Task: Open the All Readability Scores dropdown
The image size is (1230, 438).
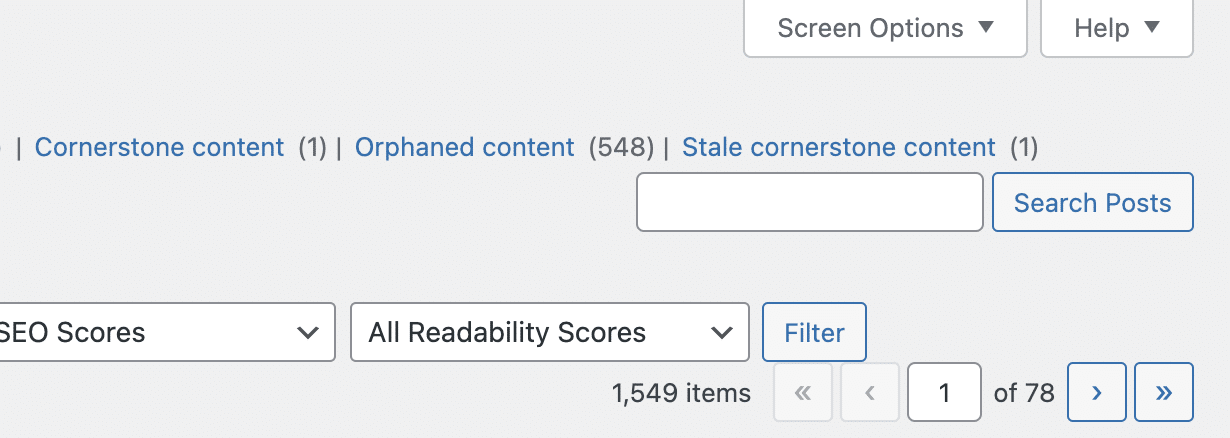Action: [549, 332]
